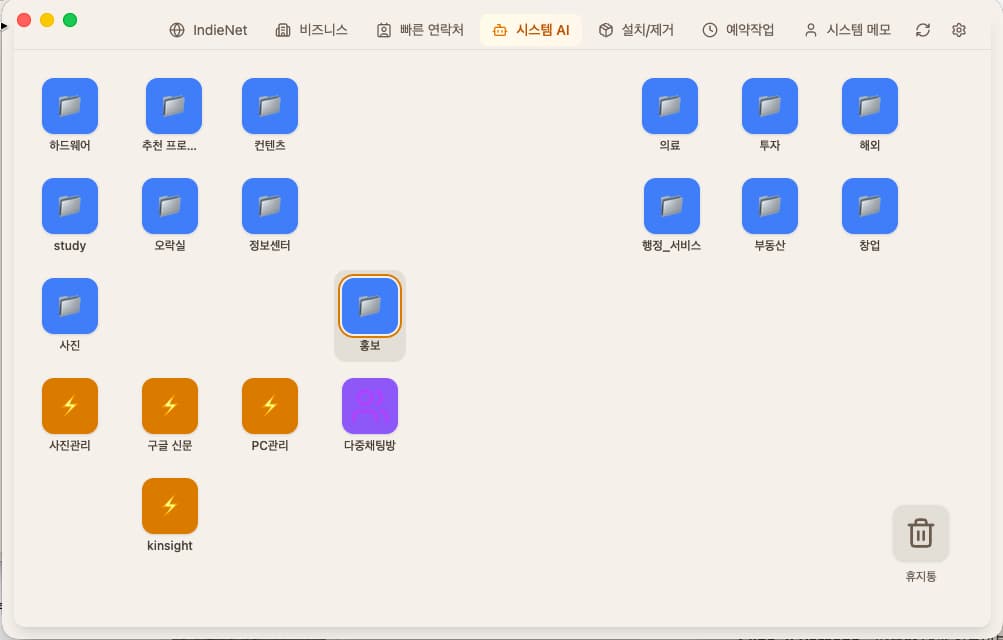Screen dimensions: 1003x640
Task: Open the 시스템 메모 section
Action: (846, 30)
